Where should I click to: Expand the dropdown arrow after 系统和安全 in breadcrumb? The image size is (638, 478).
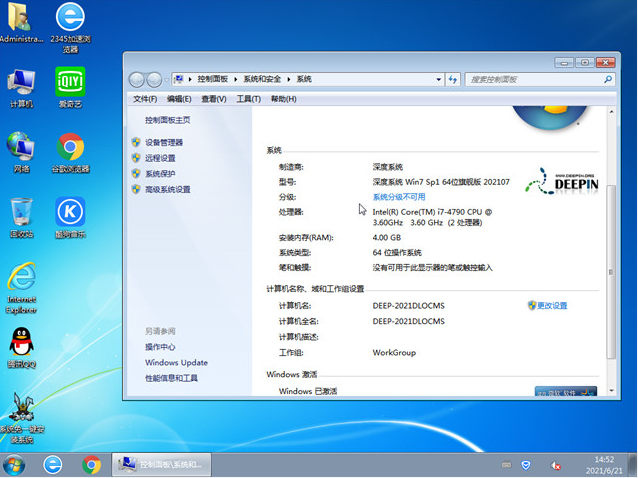[x=289, y=79]
